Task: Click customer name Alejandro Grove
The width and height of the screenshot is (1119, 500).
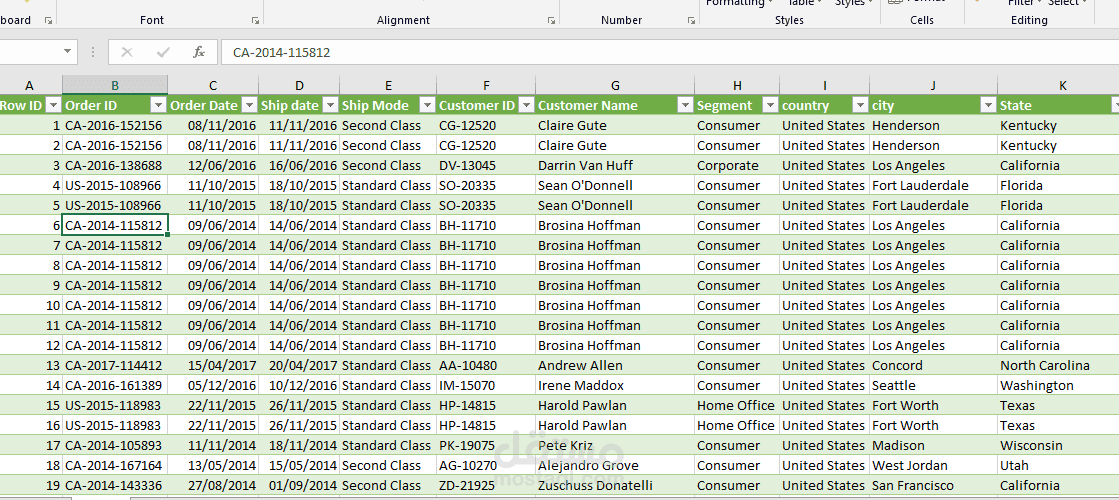Action: coord(614,465)
